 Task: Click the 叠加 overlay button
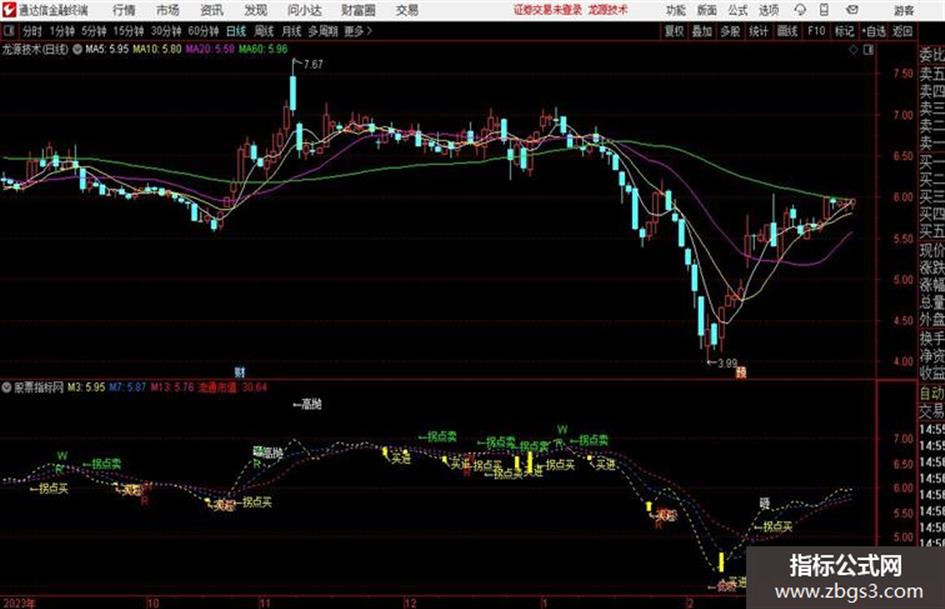click(702, 31)
